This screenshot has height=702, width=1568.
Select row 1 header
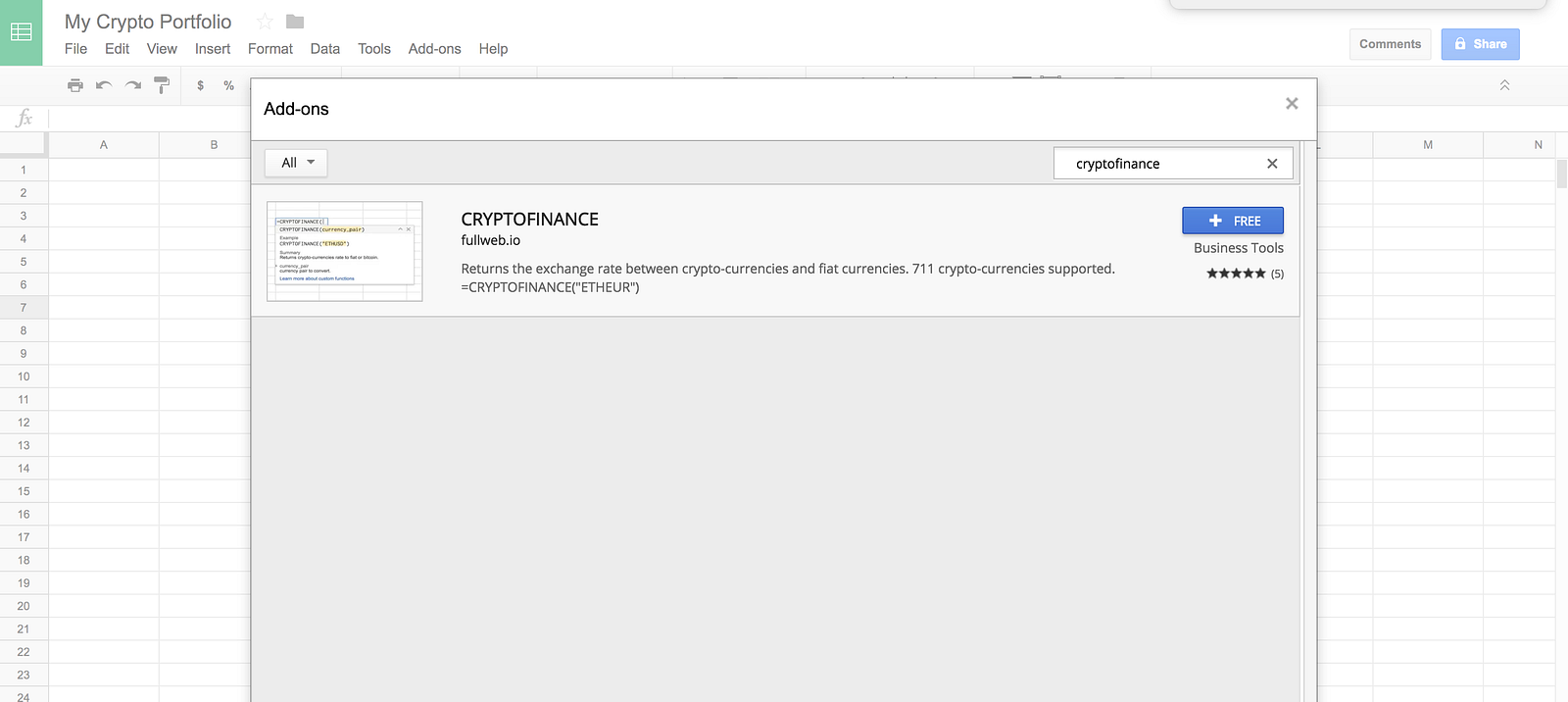click(x=24, y=170)
